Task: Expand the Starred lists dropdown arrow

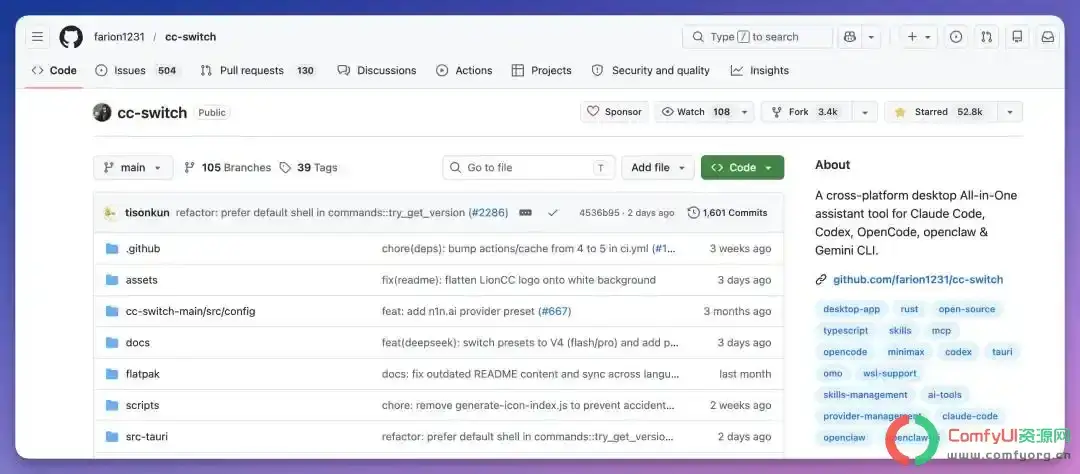Action: click(1010, 112)
